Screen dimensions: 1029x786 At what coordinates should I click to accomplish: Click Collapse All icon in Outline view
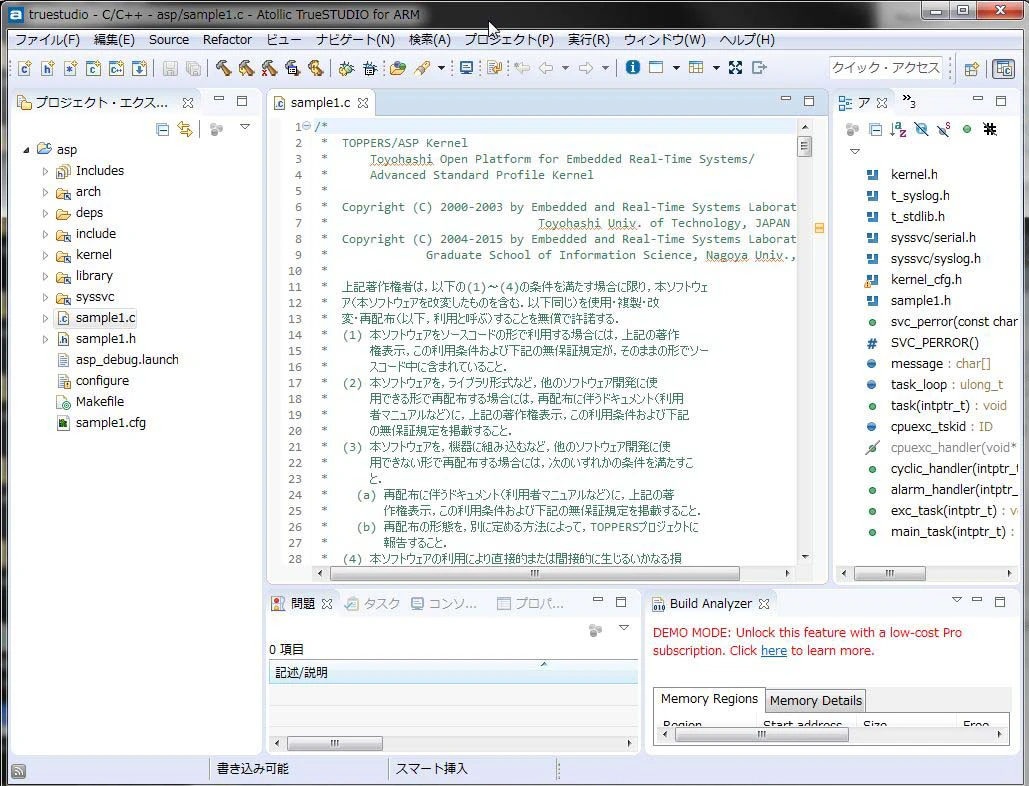point(875,129)
